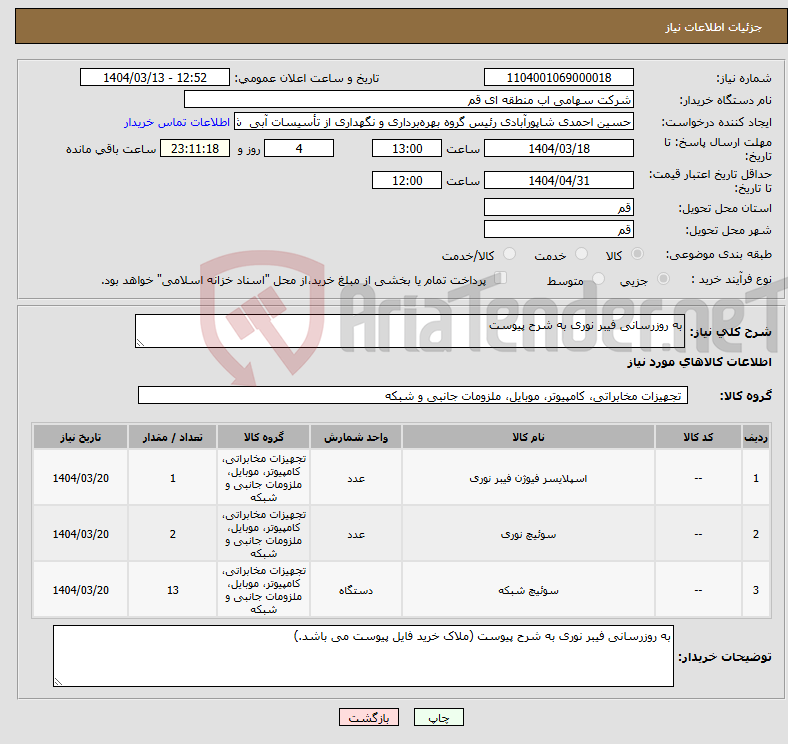The width and height of the screenshot is (788, 744).
Task: Click the بازگشت back button
Action: tap(369, 717)
